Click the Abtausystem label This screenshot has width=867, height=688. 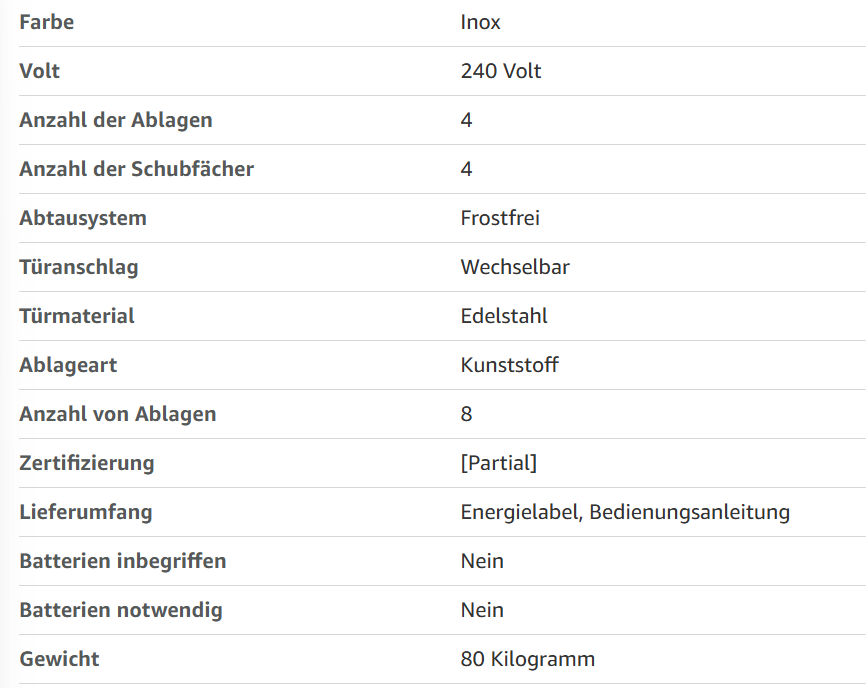(x=83, y=218)
